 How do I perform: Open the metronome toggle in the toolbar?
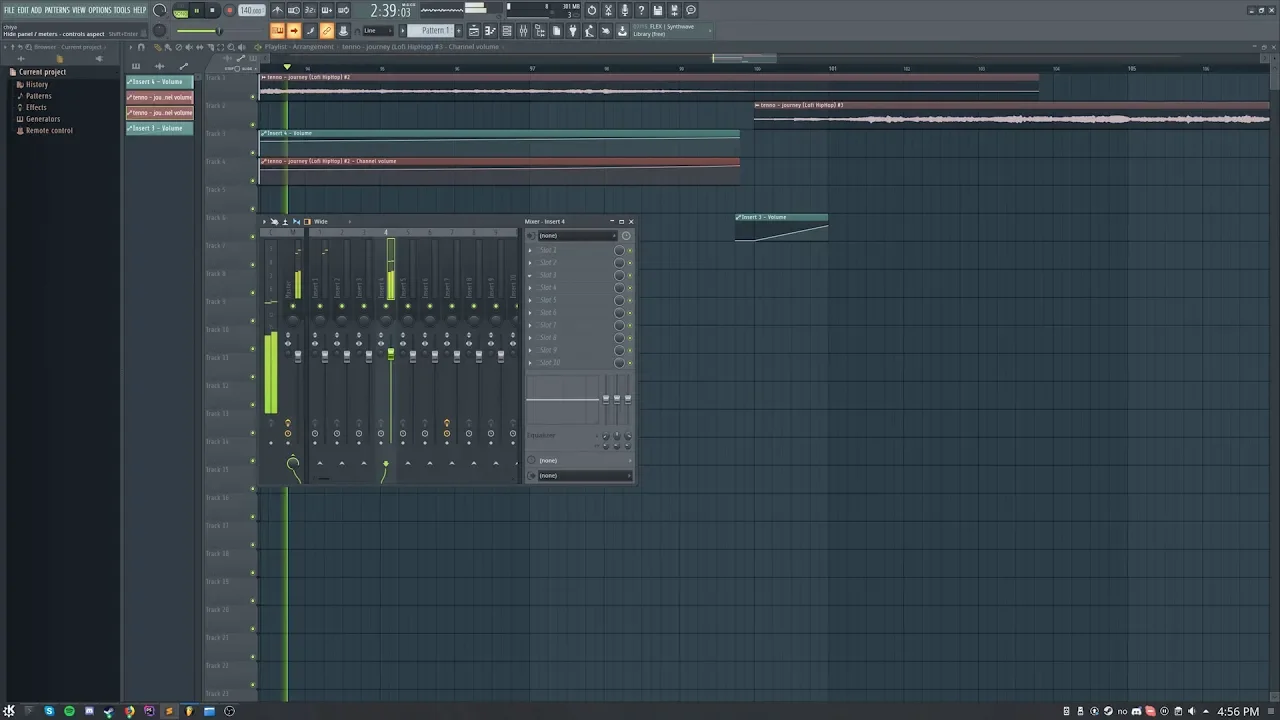pos(278,10)
